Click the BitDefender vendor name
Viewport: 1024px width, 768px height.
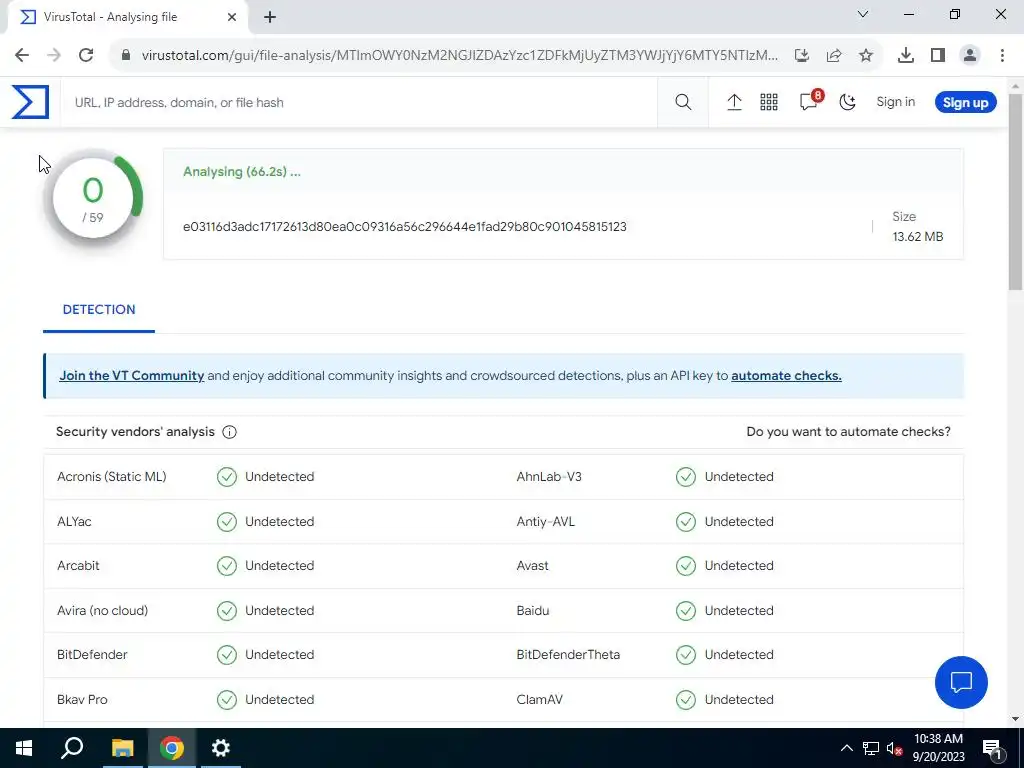(x=92, y=654)
